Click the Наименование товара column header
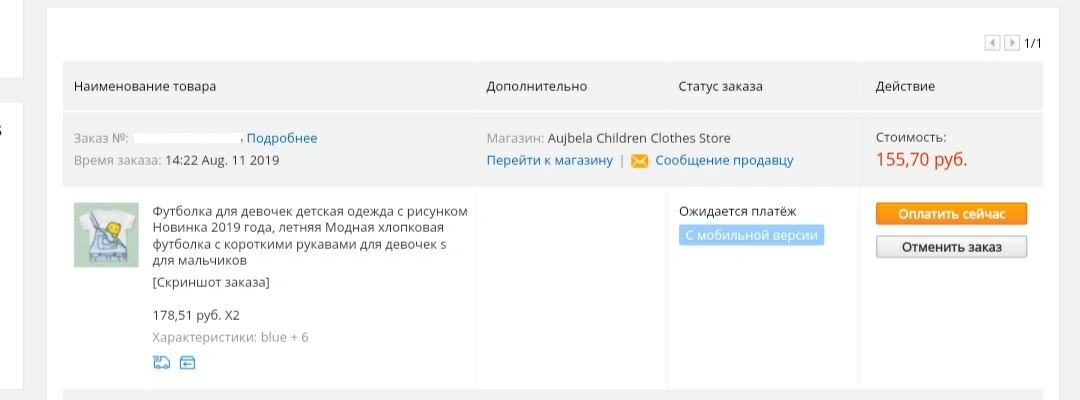 click(x=145, y=87)
